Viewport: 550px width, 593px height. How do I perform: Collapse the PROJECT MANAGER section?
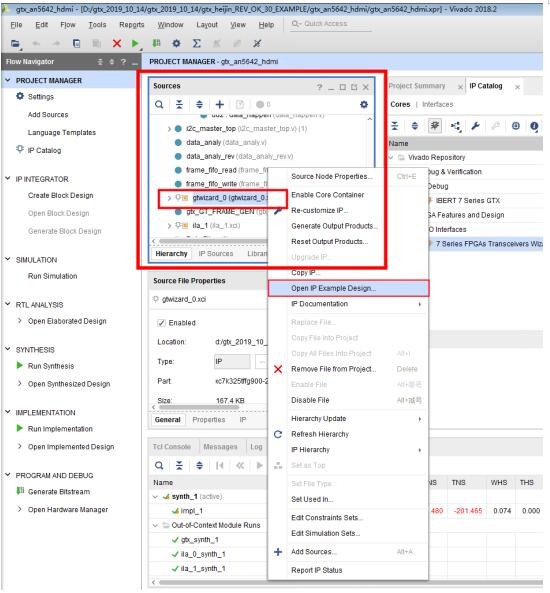(8, 81)
